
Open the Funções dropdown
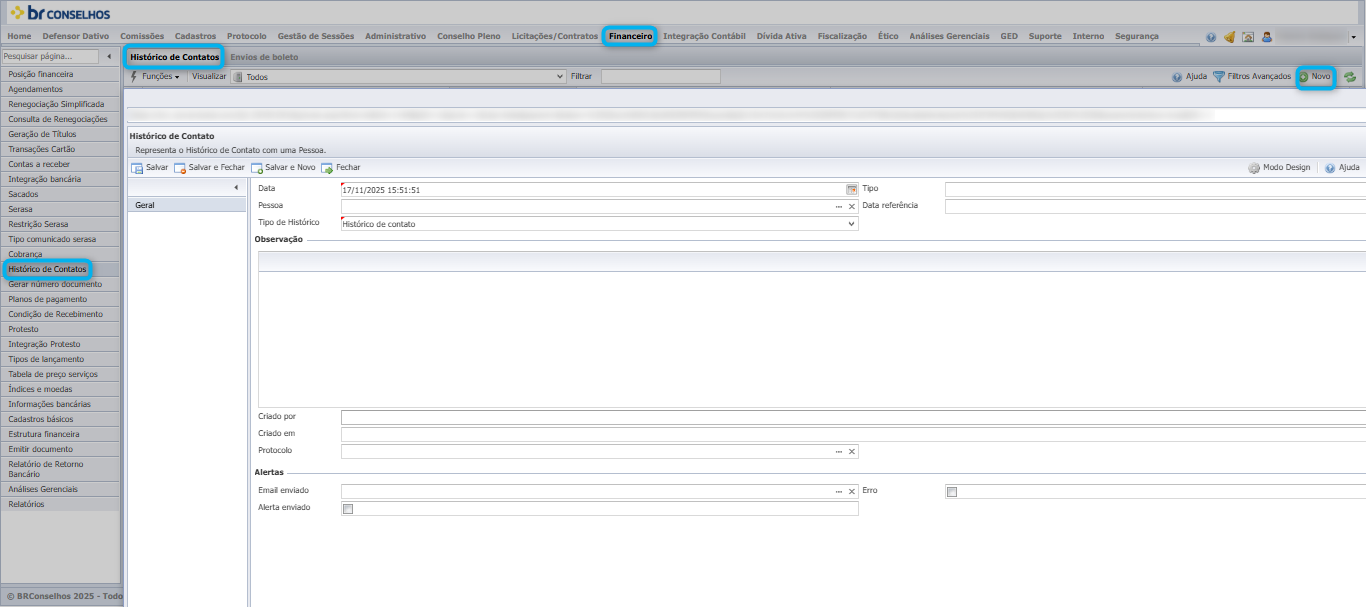point(155,77)
